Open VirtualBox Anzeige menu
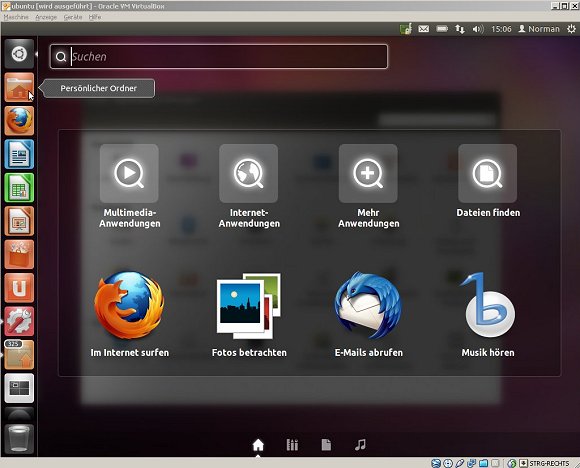Image resolution: width=580 pixels, height=468 pixels. (x=46, y=17)
